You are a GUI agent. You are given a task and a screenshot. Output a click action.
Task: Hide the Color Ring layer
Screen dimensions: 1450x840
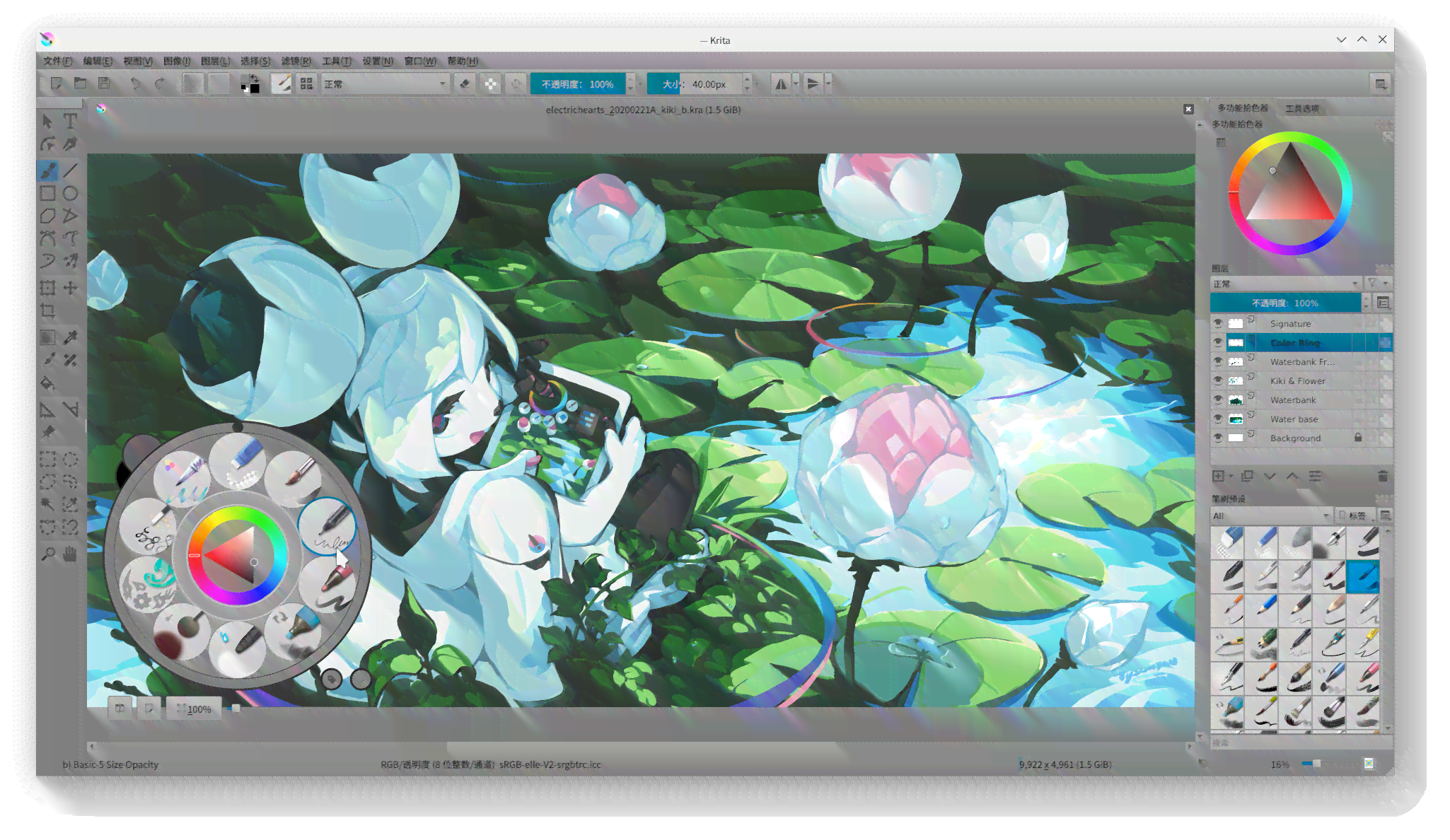click(x=1218, y=342)
